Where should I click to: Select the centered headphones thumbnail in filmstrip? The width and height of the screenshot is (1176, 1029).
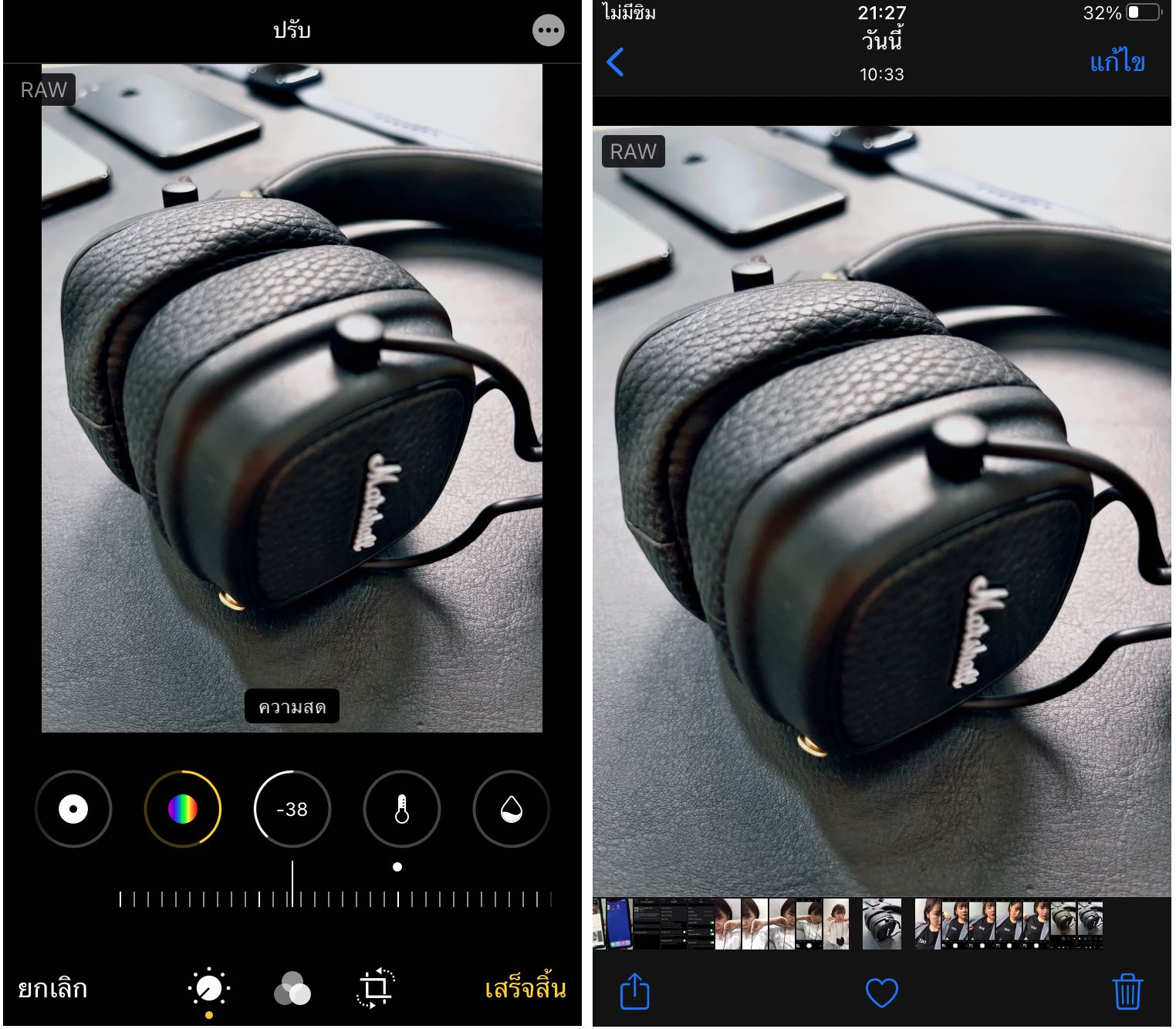click(881, 923)
